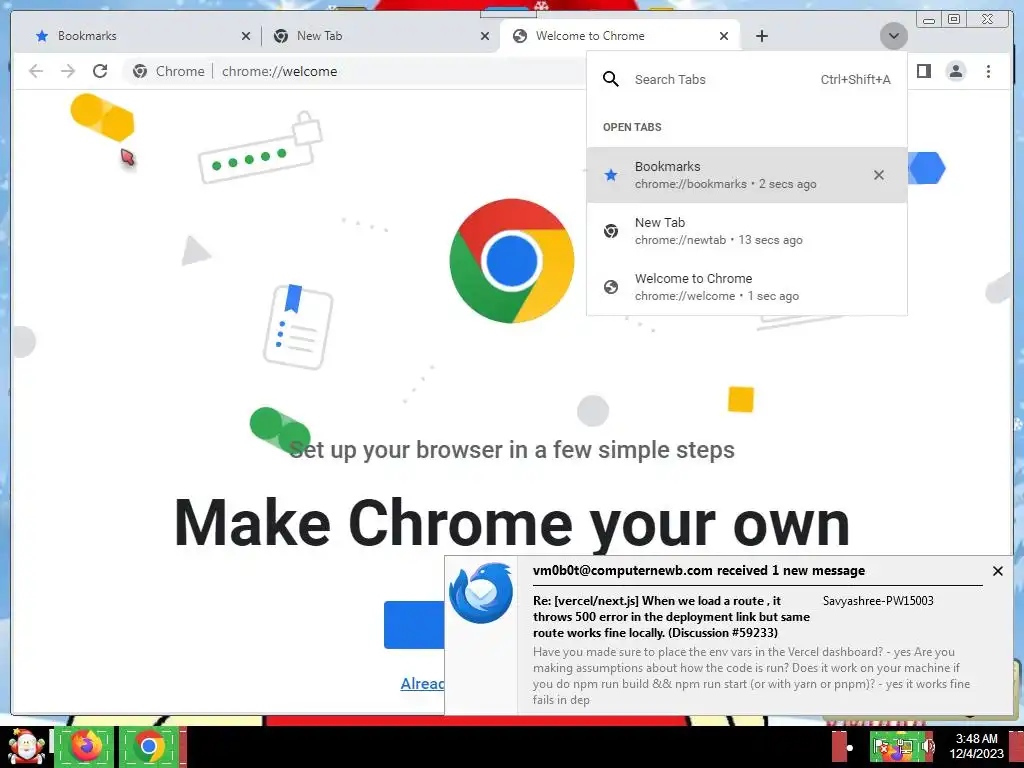
Task: Click the Thunderbird logo in notification
Action: point(481,593)
